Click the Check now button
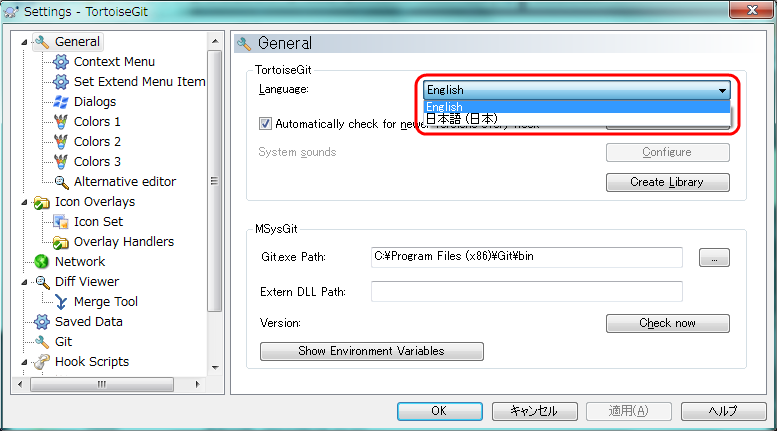 [x=667, y=323]
